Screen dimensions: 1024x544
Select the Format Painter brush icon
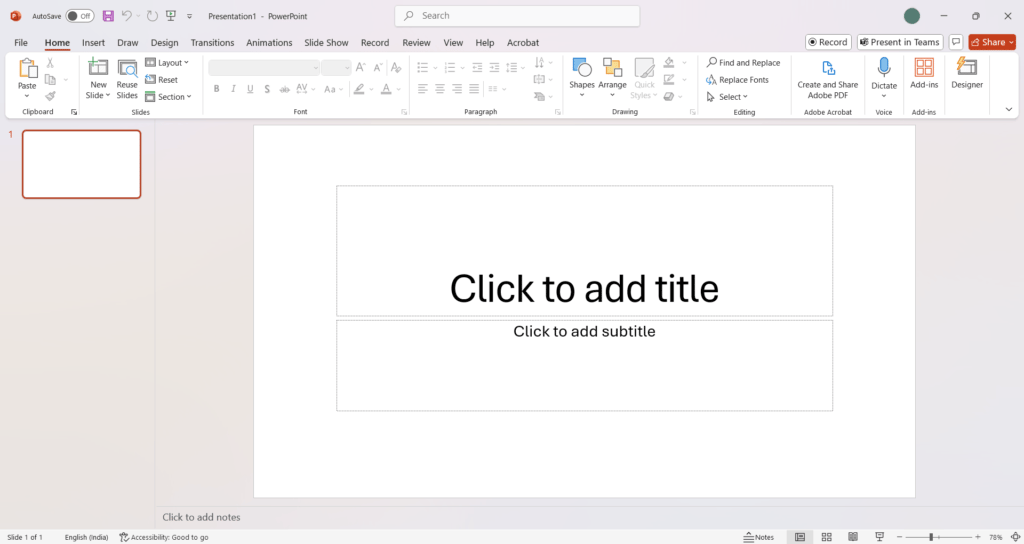[x=50, y=97]
